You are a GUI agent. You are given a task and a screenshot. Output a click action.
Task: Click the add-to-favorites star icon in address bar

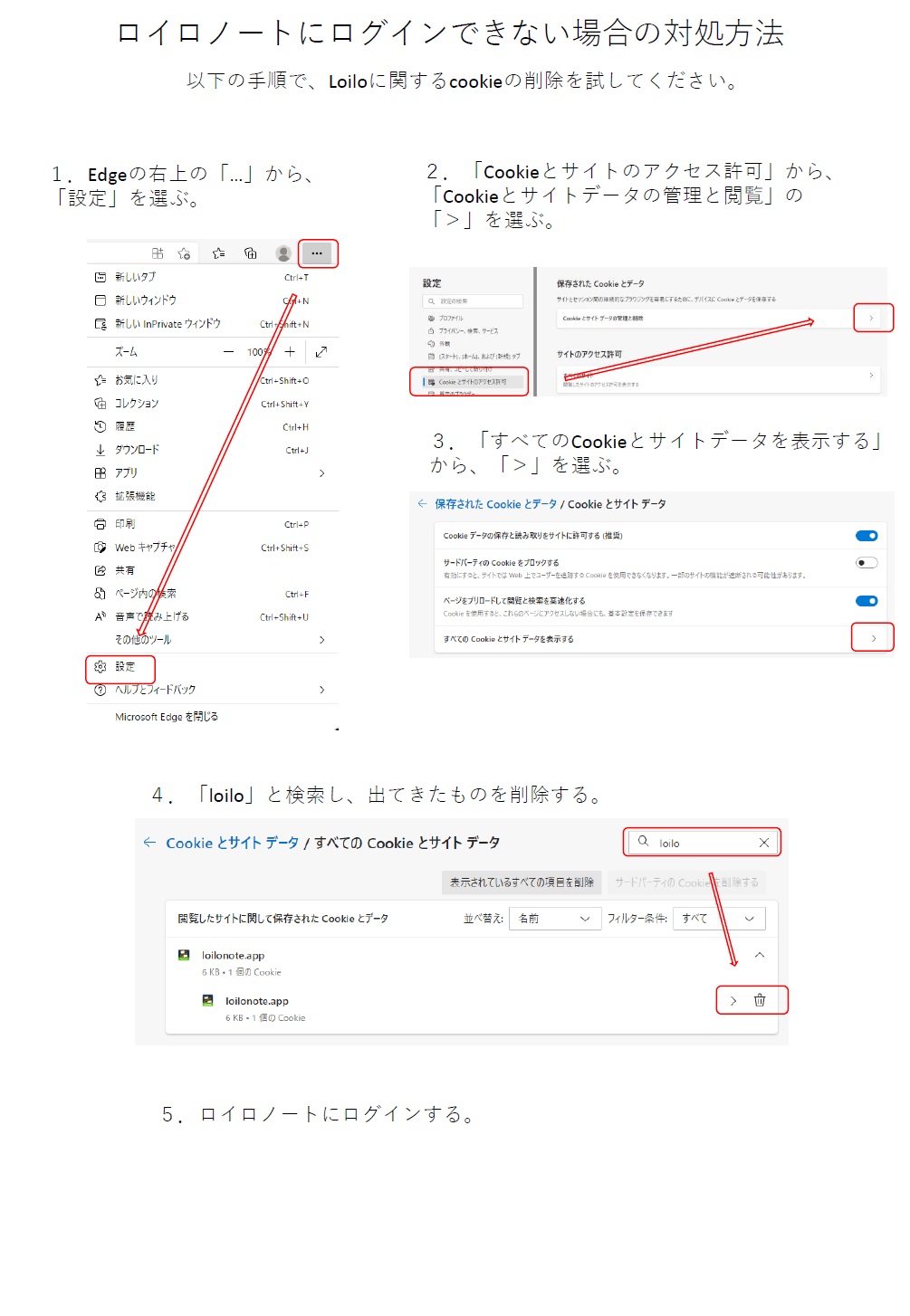[185, 253]
